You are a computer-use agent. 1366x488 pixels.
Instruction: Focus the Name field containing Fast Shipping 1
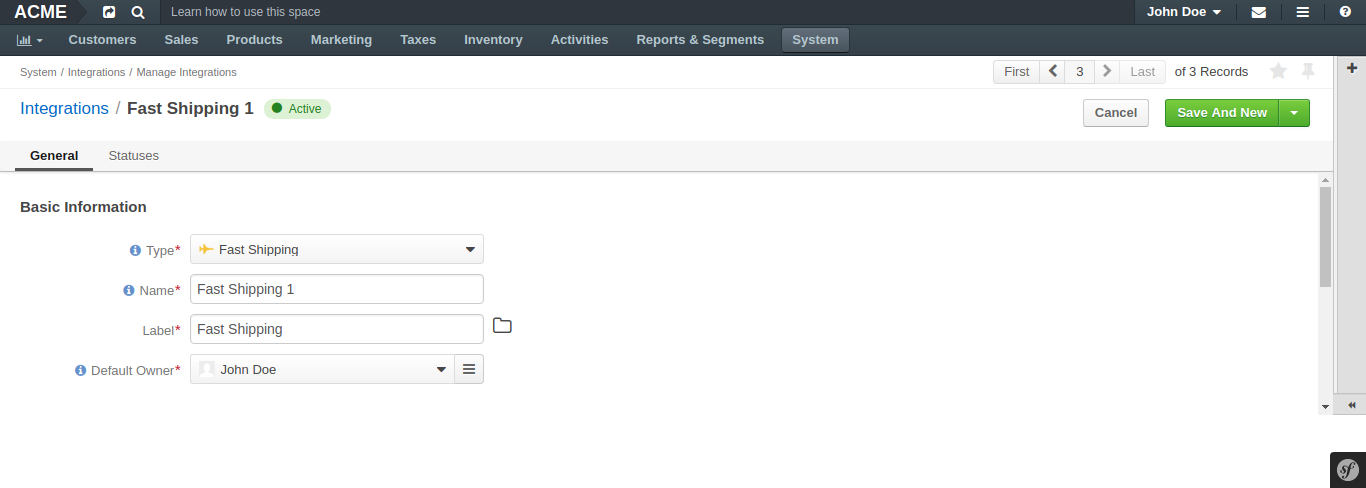pos(337,289)
